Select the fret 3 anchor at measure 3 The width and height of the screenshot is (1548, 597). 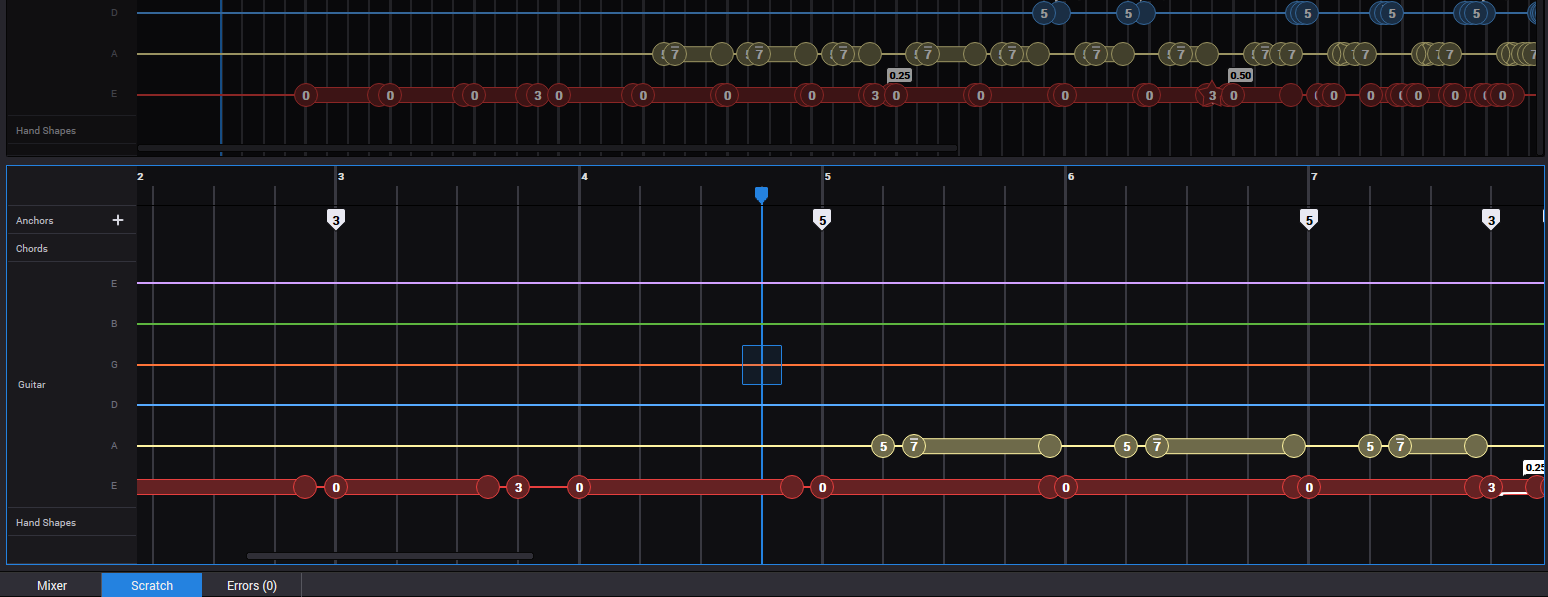[336, 219]
